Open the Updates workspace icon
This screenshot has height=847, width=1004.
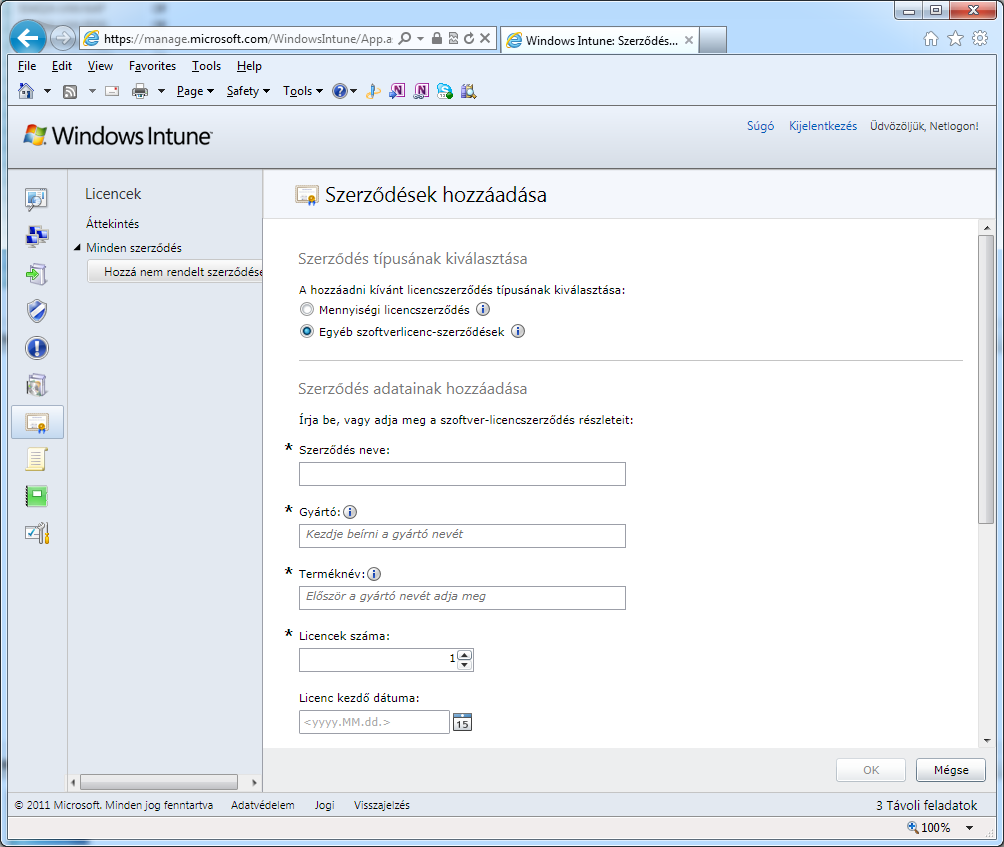(36, 274)
